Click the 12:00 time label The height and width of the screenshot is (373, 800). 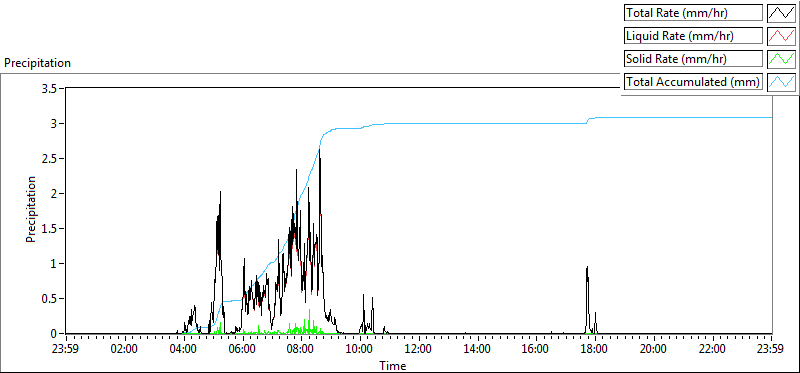[x=419, y=350]
